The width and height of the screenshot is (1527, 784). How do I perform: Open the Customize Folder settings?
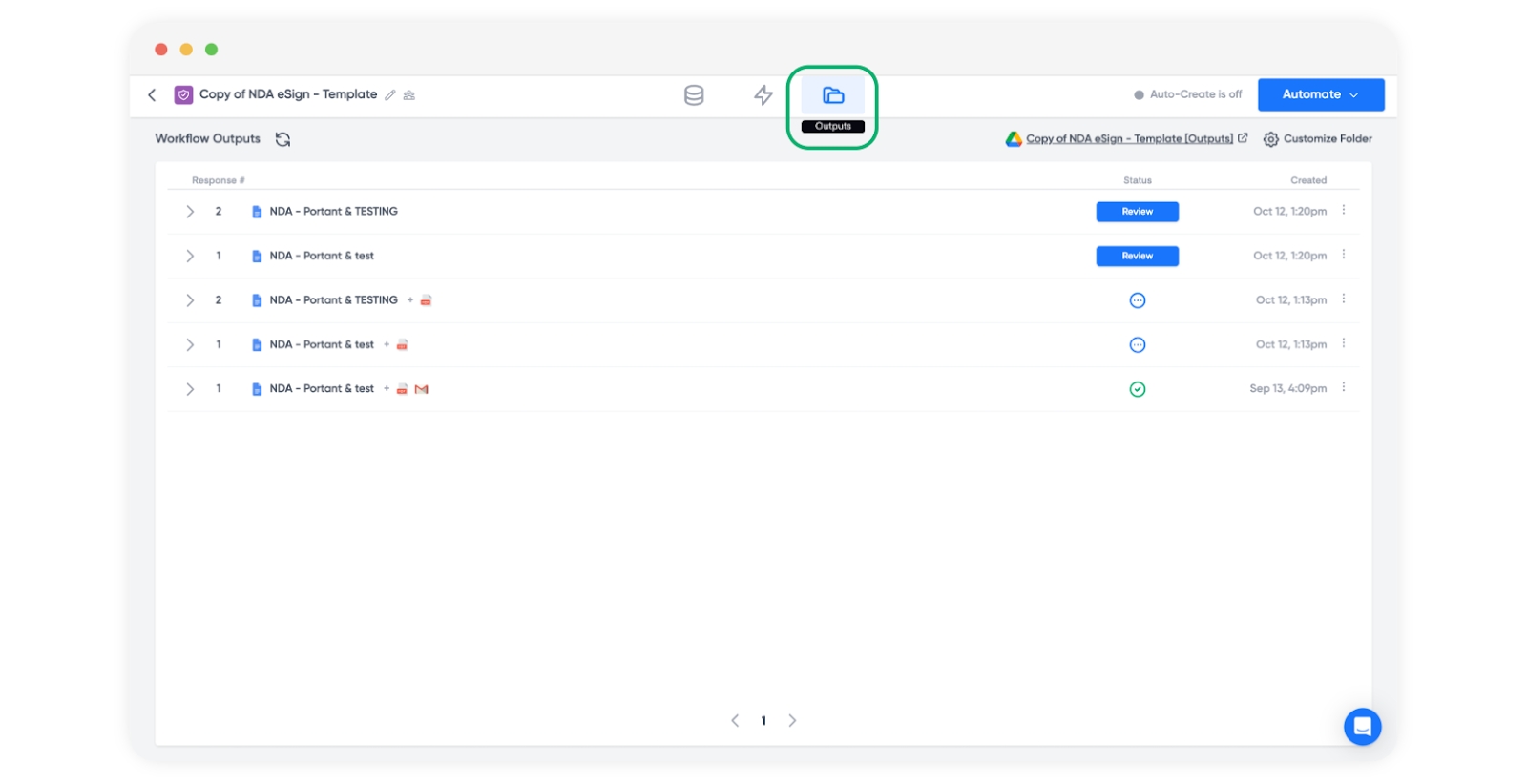click(1317, 139)
